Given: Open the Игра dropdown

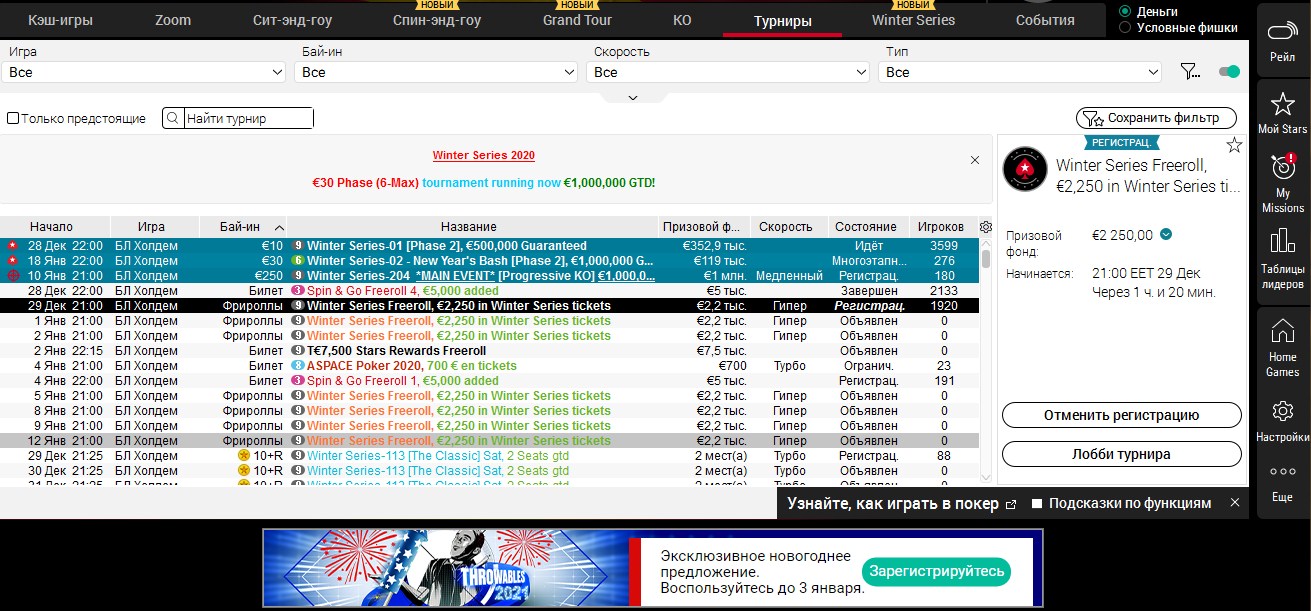Looking at the screenshot, I should pyautogui.click(x=145, y=72).
